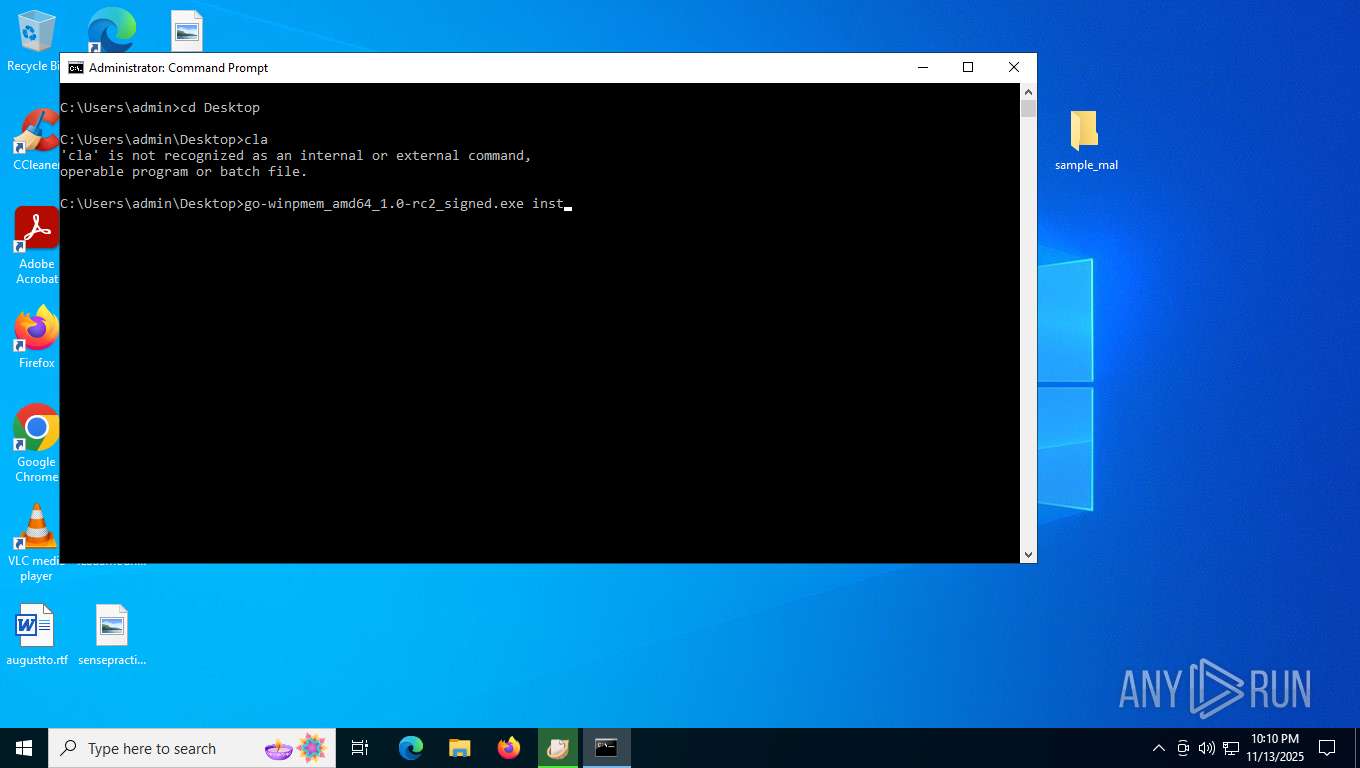Close the Administrator Command Prompt window
1360x768 pixels.
pyautogui.click(x=1014, y=67)
